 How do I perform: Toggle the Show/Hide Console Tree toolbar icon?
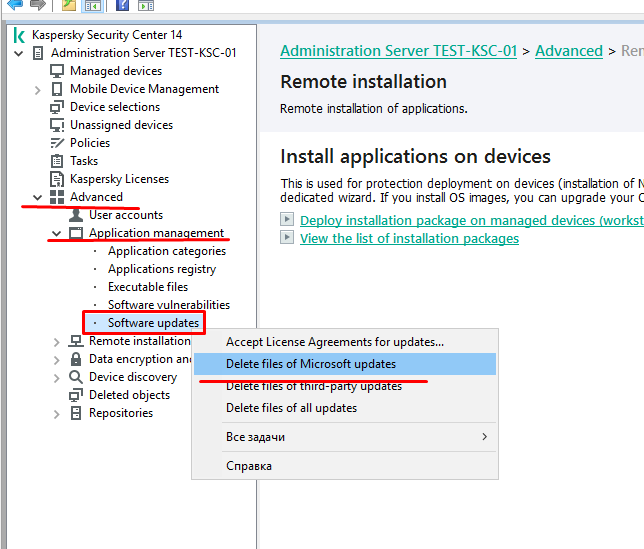[93, 5]
